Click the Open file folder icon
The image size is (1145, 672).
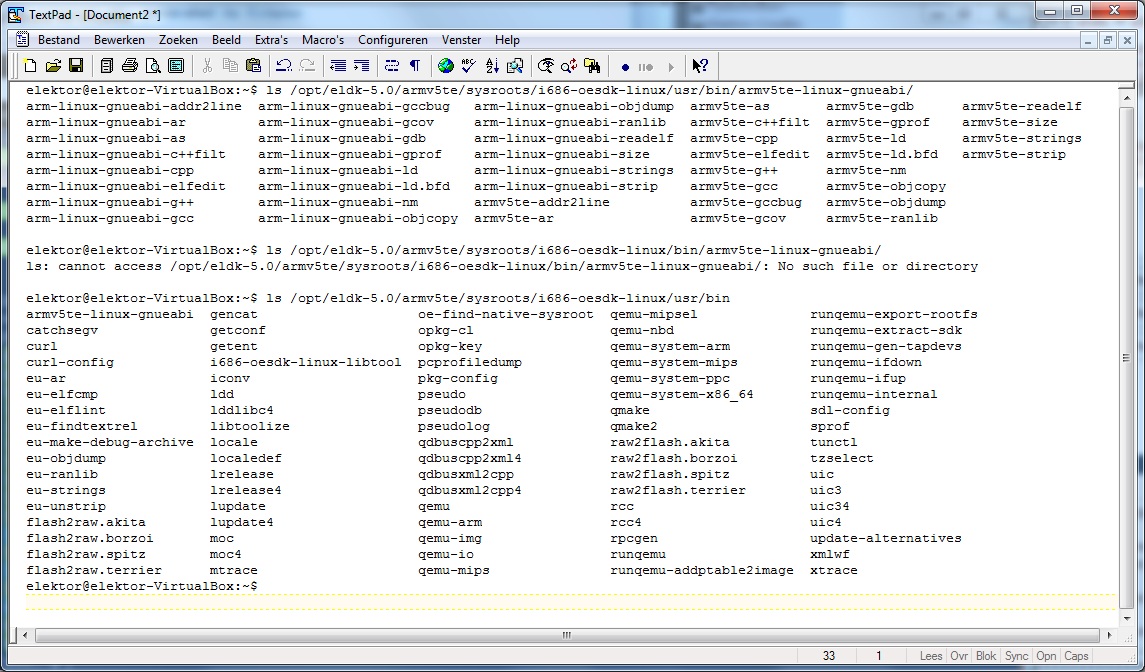(53, 66)
